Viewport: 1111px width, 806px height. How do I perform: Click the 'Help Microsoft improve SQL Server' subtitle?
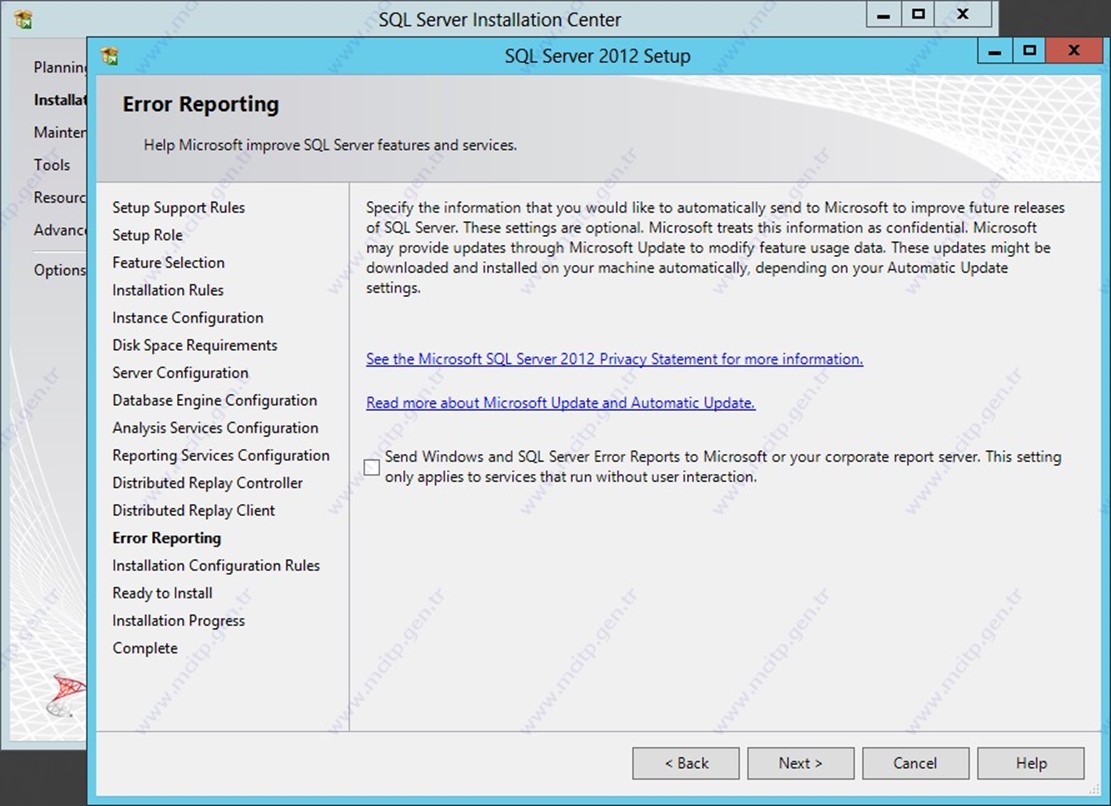tap(330, 145)
